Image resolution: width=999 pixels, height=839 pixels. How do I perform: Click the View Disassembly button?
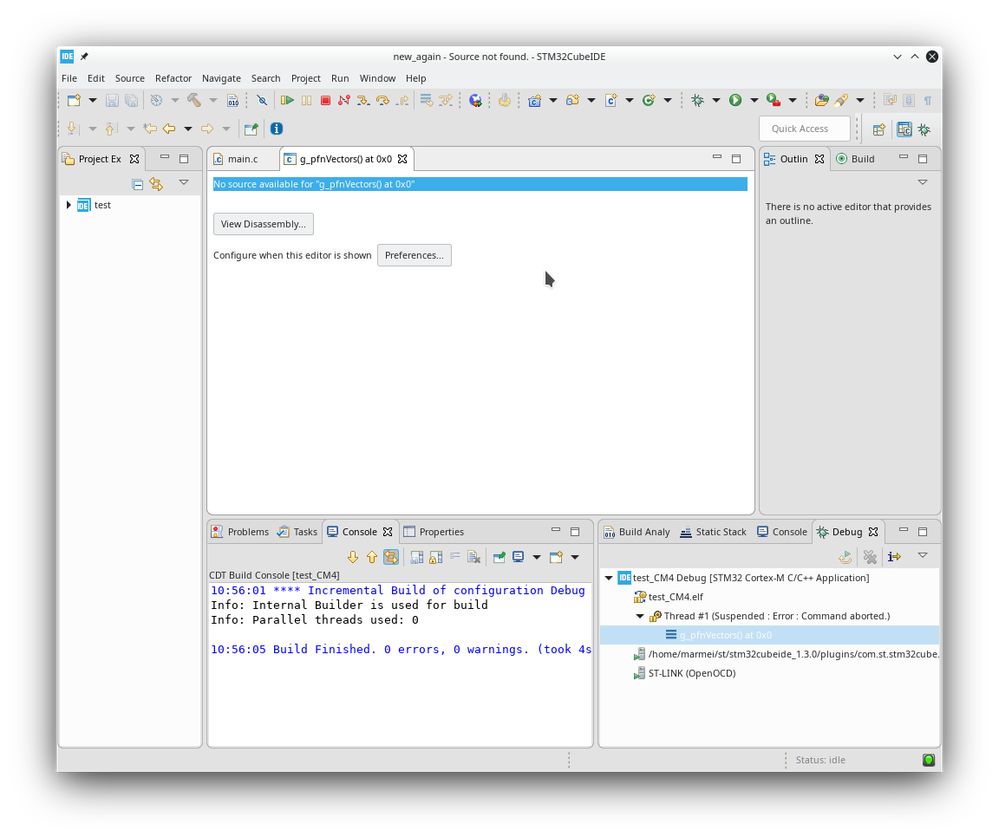263,224
